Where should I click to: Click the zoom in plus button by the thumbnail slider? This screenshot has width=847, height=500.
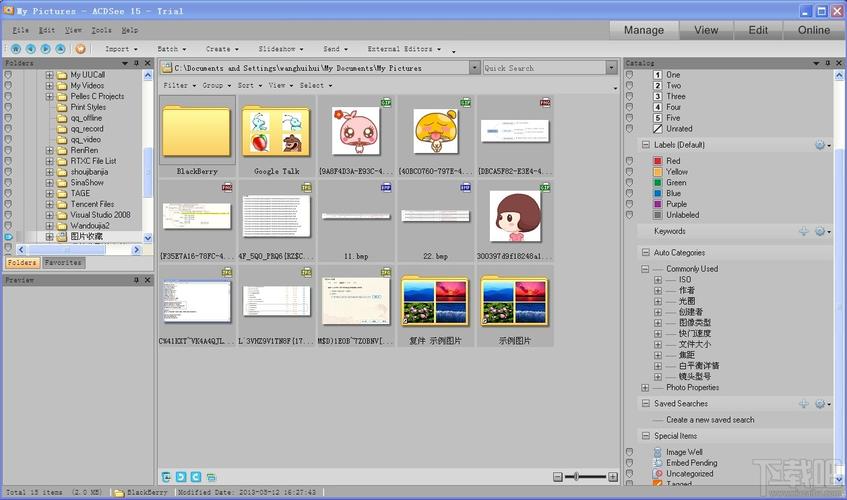pyautogui.click(x=613, y=477)
